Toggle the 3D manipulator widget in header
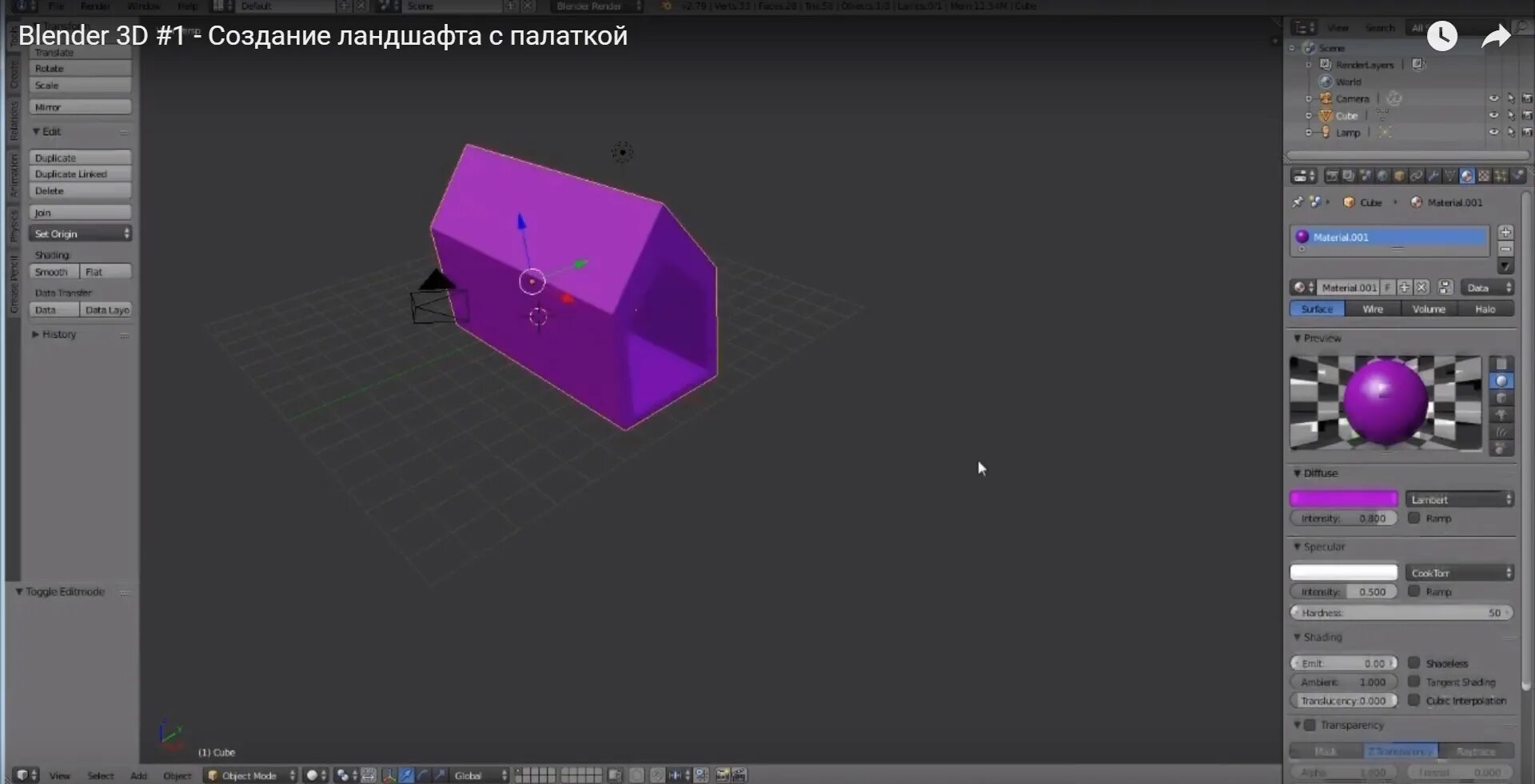This screenshot has height=784, width=1535. pyautogui.click(x=389, y=775)
